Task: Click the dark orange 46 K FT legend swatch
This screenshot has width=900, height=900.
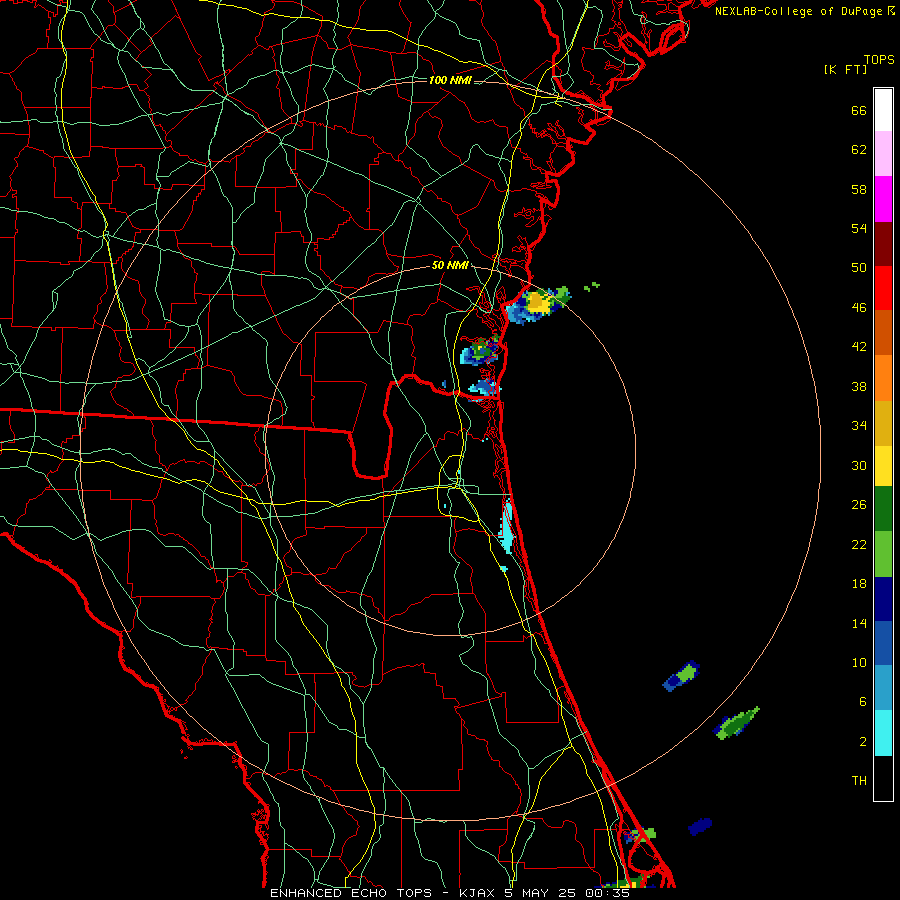Action: coord(883,332)
